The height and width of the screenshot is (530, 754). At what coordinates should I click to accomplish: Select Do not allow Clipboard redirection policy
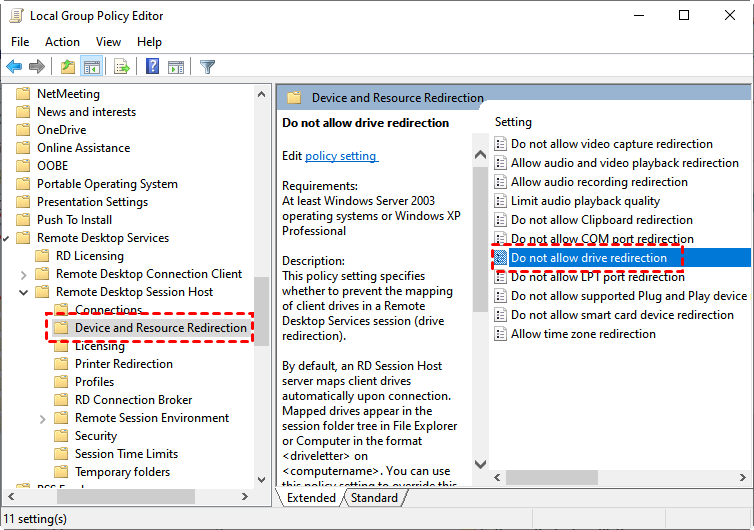click(601, 220)
